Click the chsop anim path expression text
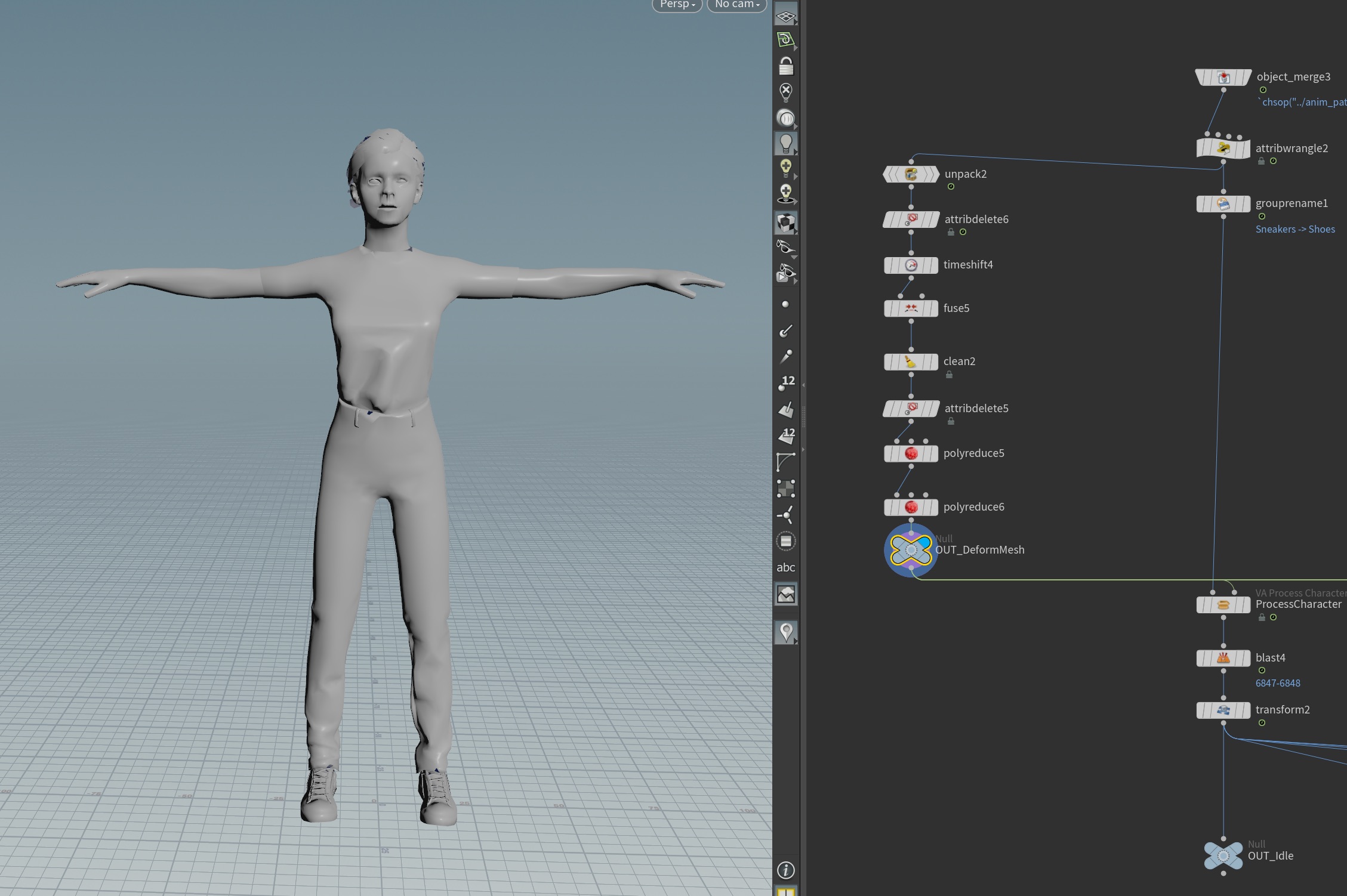The image size is (1347, 896). click(x=1302, y=102)
